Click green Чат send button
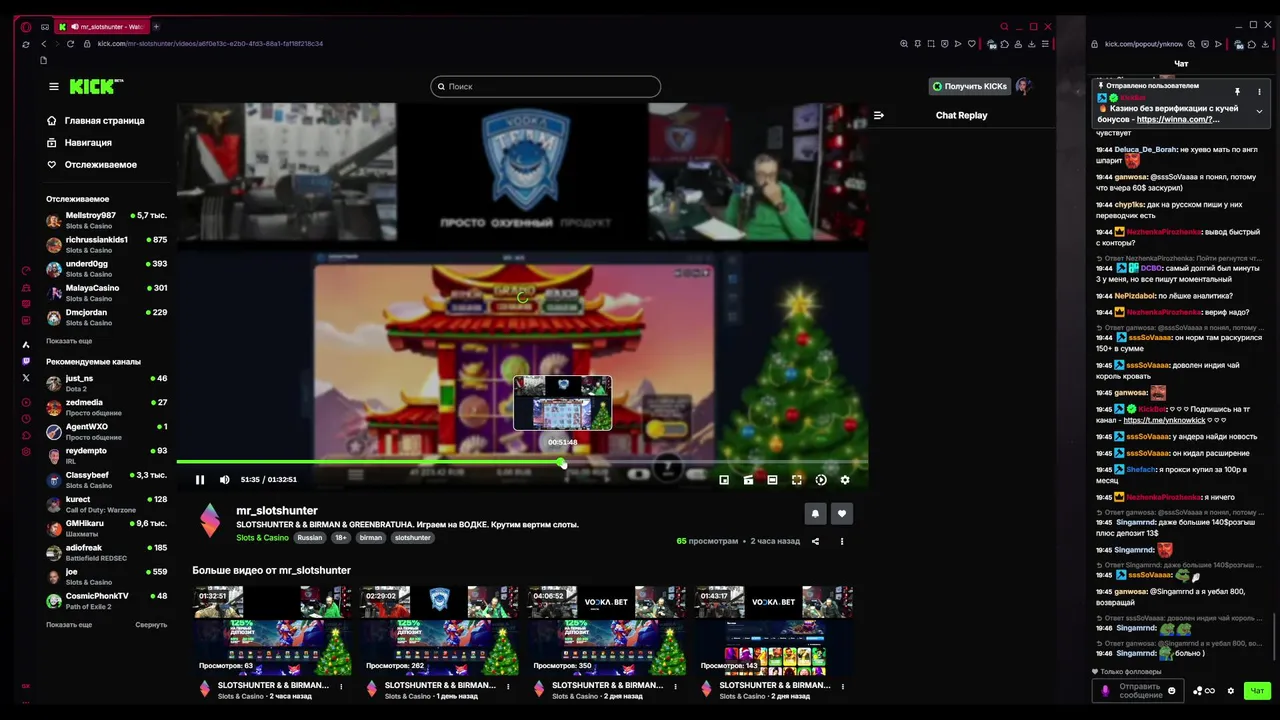 click(x=1258, y=691)
